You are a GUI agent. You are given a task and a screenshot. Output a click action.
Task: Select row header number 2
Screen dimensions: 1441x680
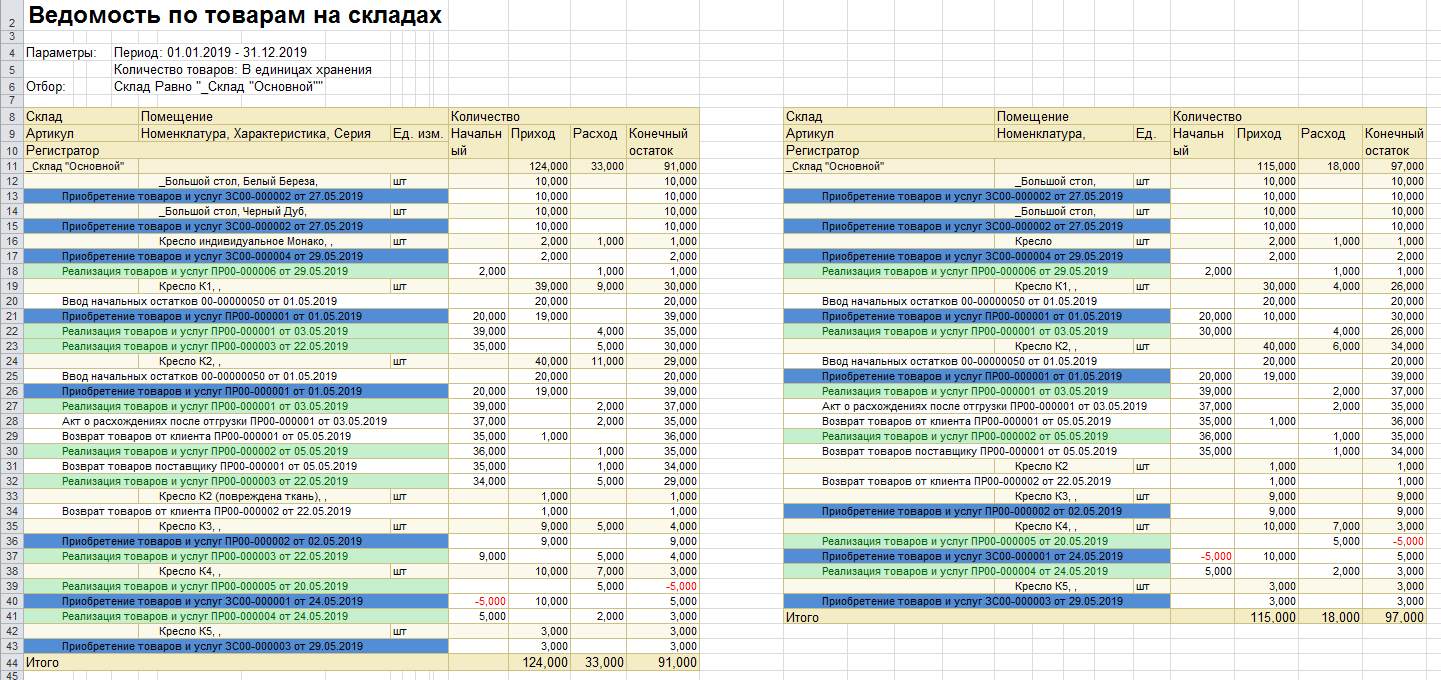point(10,18)
